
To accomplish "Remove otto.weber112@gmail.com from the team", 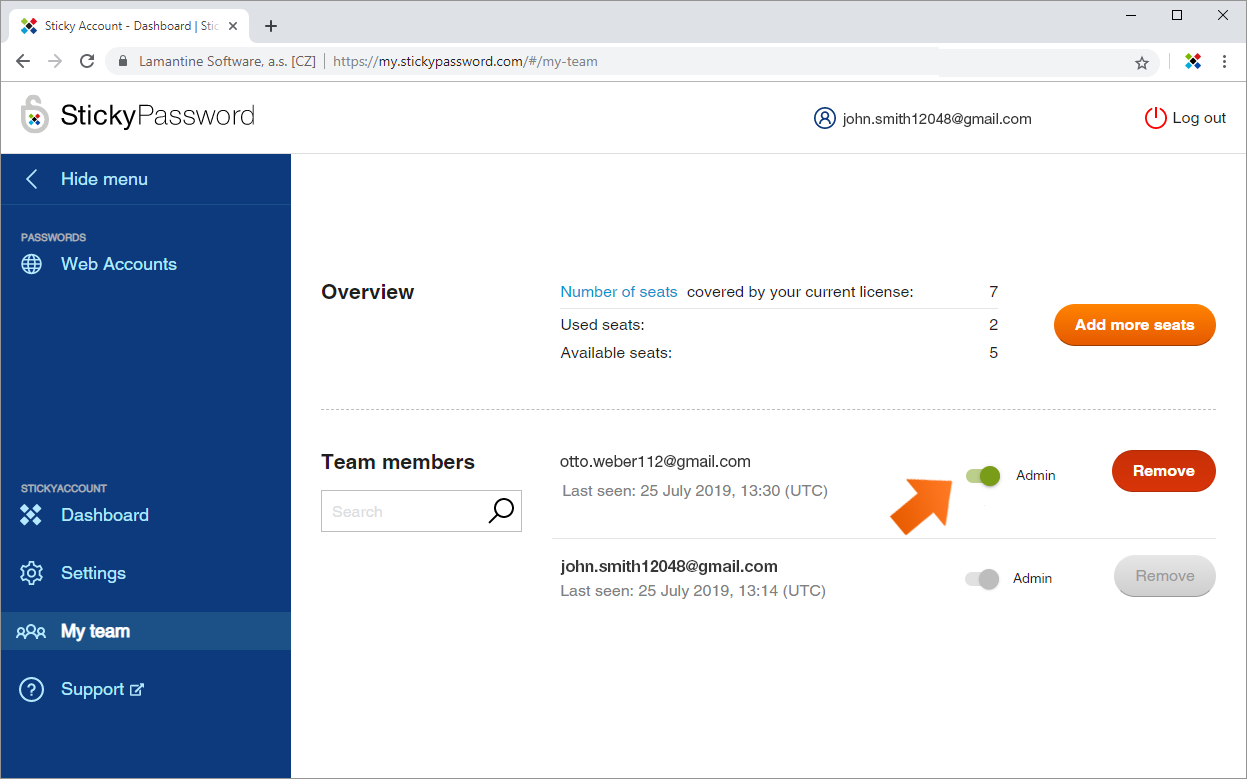I will 1163,471.
